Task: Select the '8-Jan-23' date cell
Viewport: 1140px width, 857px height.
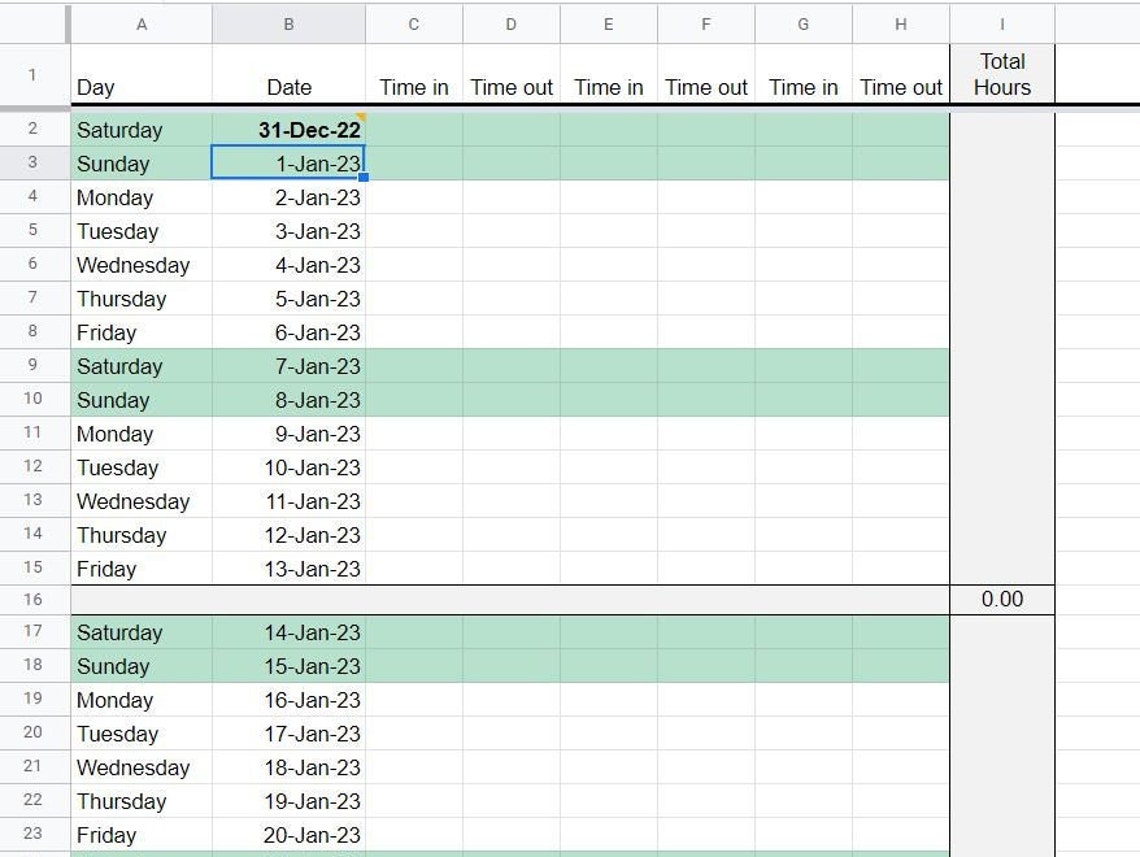Action: [289, 399]
